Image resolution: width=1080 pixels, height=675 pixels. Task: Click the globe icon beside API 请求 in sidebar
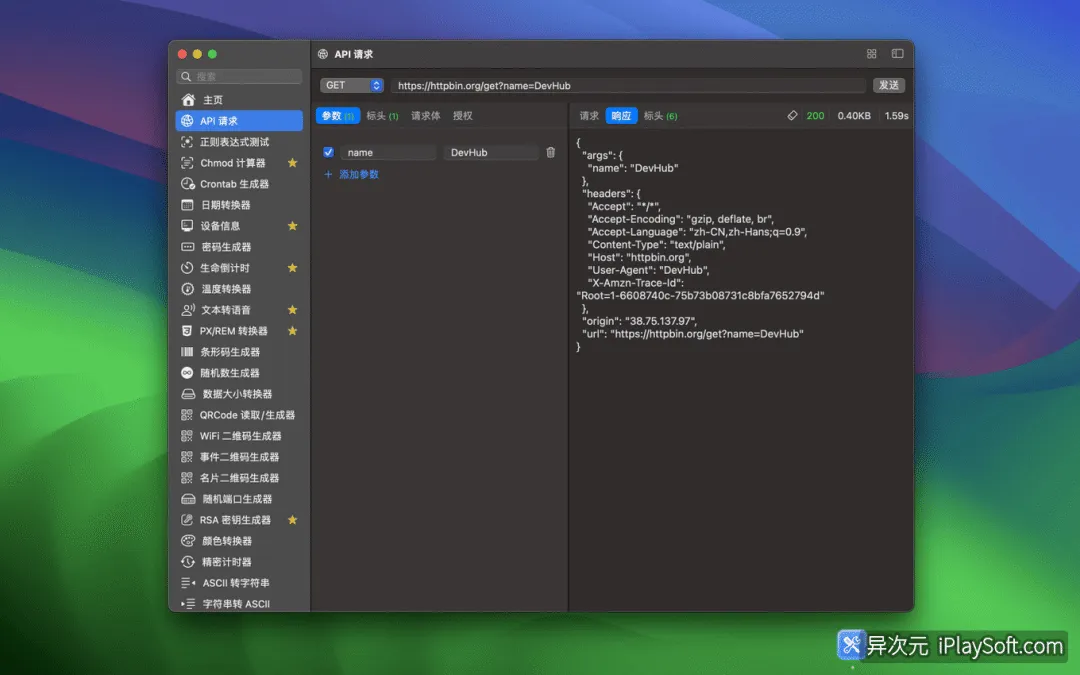pos(187,121)
